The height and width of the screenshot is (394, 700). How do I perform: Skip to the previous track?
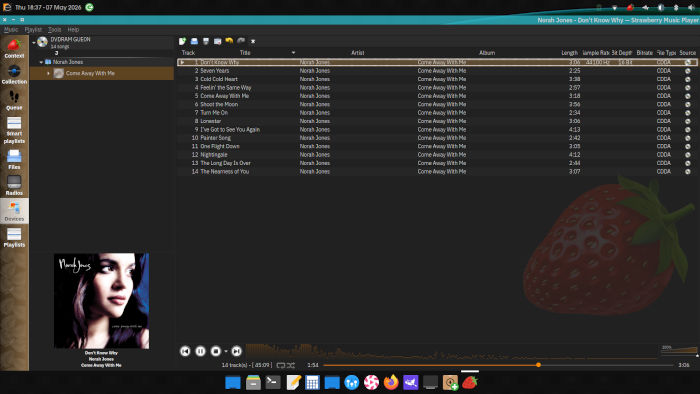[x=185, y=351]
